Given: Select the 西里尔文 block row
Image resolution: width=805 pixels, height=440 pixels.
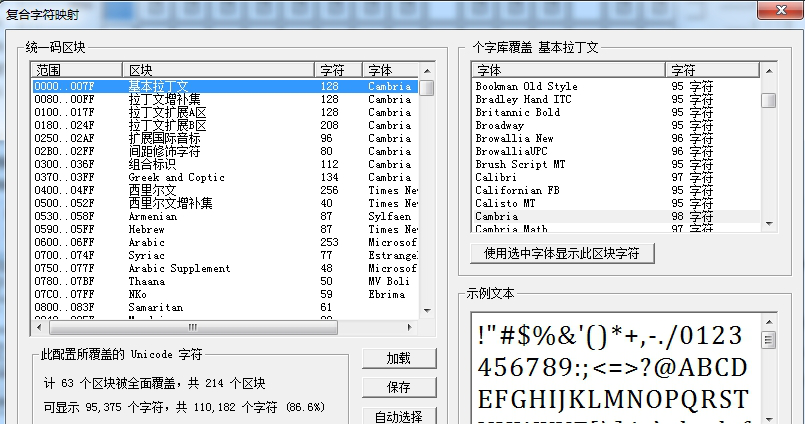Looking at the screenshot, I should pyautogui.click(x=225, y=190).
